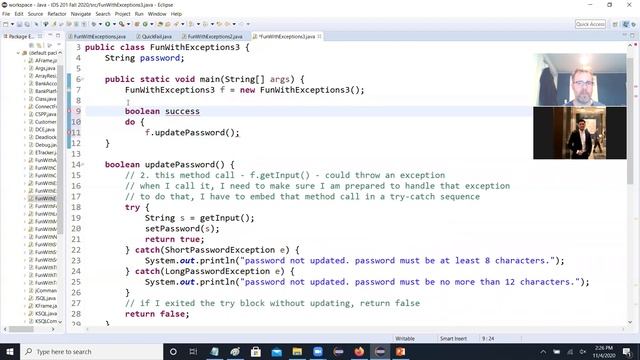Expand the ETracker file tree node
The height and width of the screenshot is (360, 640).
pyautogui.click(x=24, y=153)
